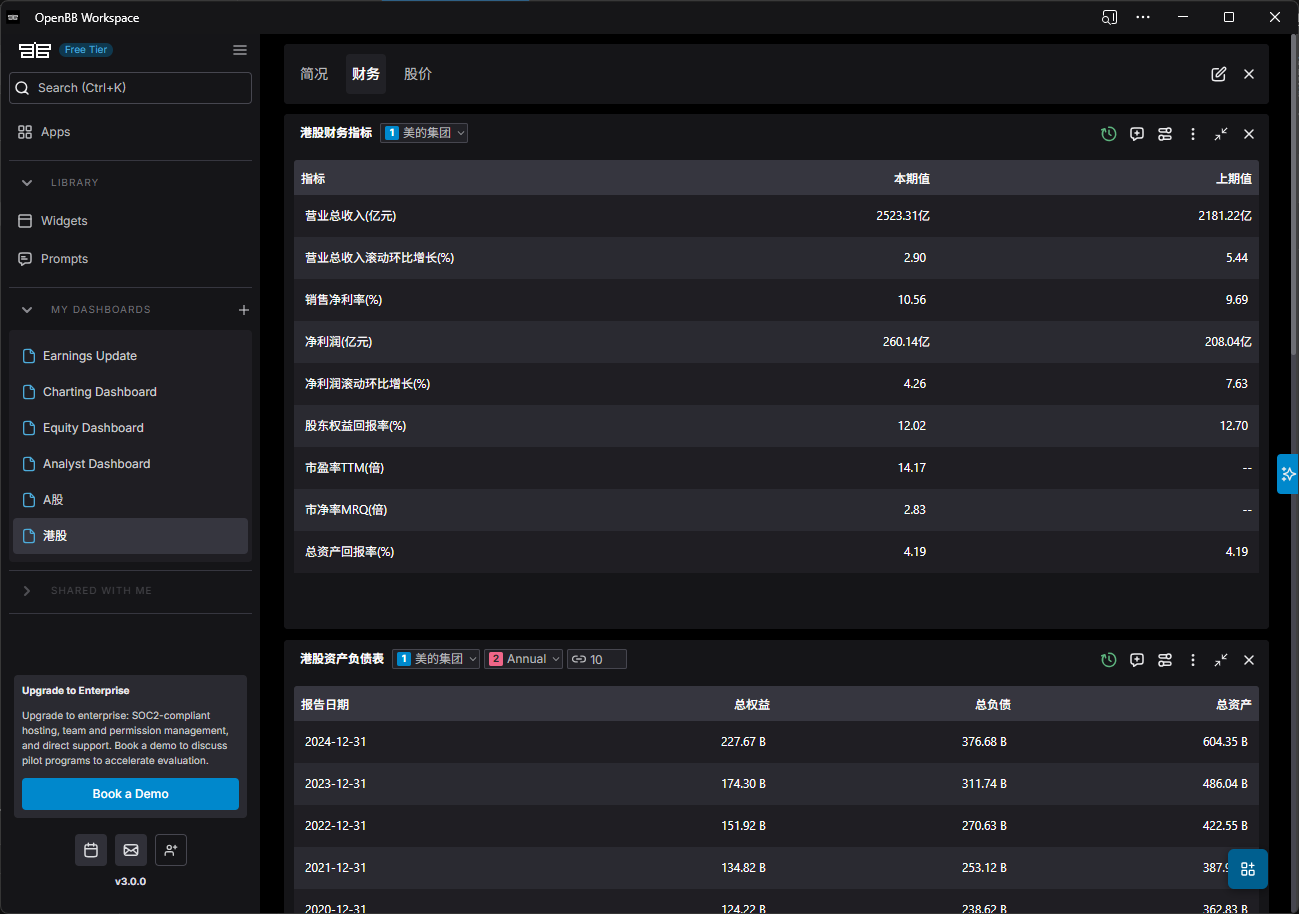Select the 2523.31亿 cell

[x=903, y=216]
